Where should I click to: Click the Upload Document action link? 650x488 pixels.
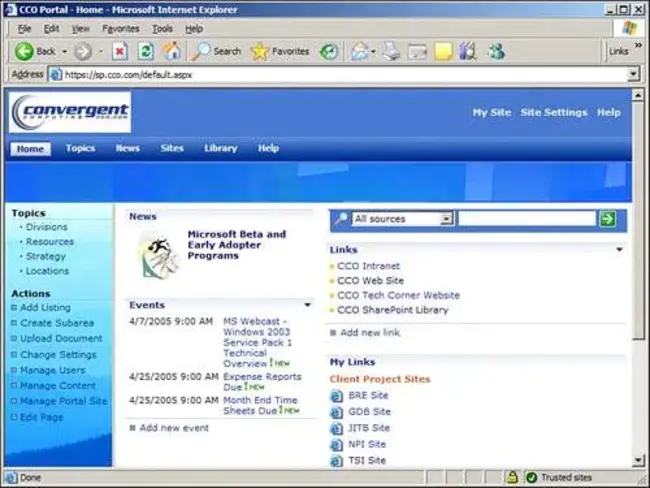pos(61,339)
